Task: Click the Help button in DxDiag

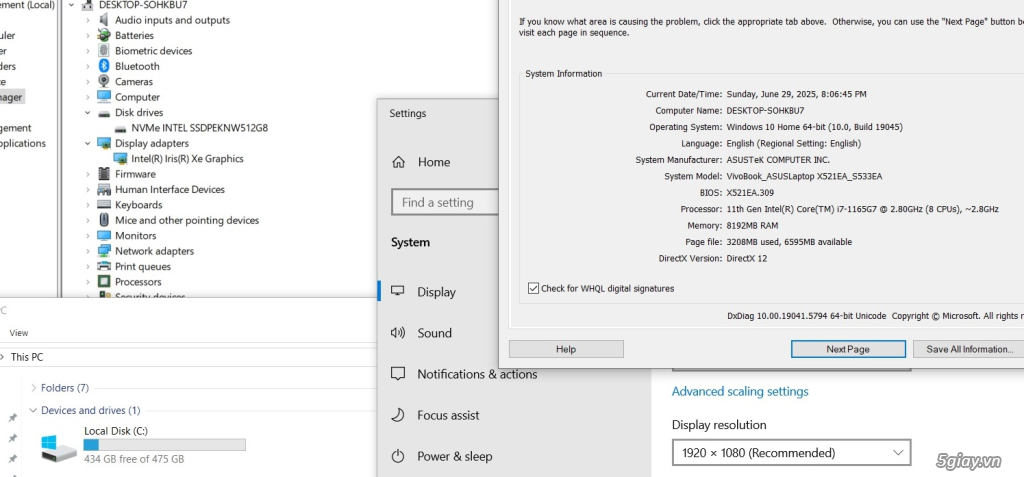Action: point(566,349)
